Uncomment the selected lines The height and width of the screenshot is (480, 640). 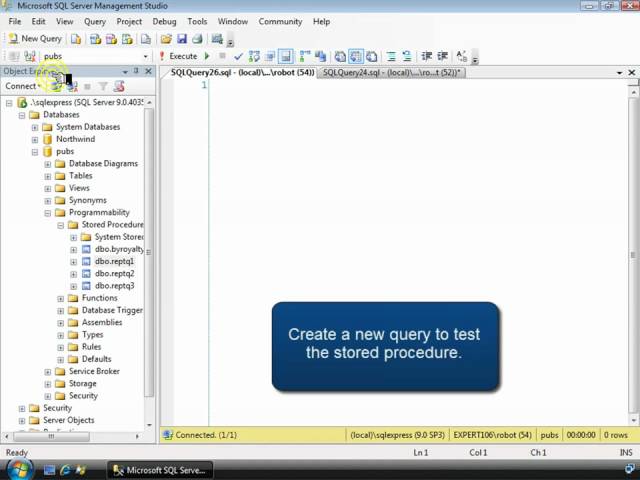pos(407,56)
